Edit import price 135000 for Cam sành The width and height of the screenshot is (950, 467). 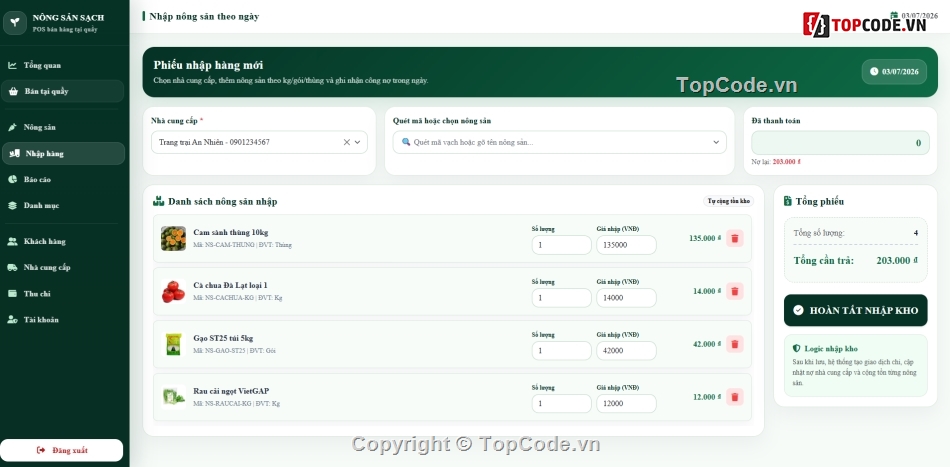[x=626, y=245]
